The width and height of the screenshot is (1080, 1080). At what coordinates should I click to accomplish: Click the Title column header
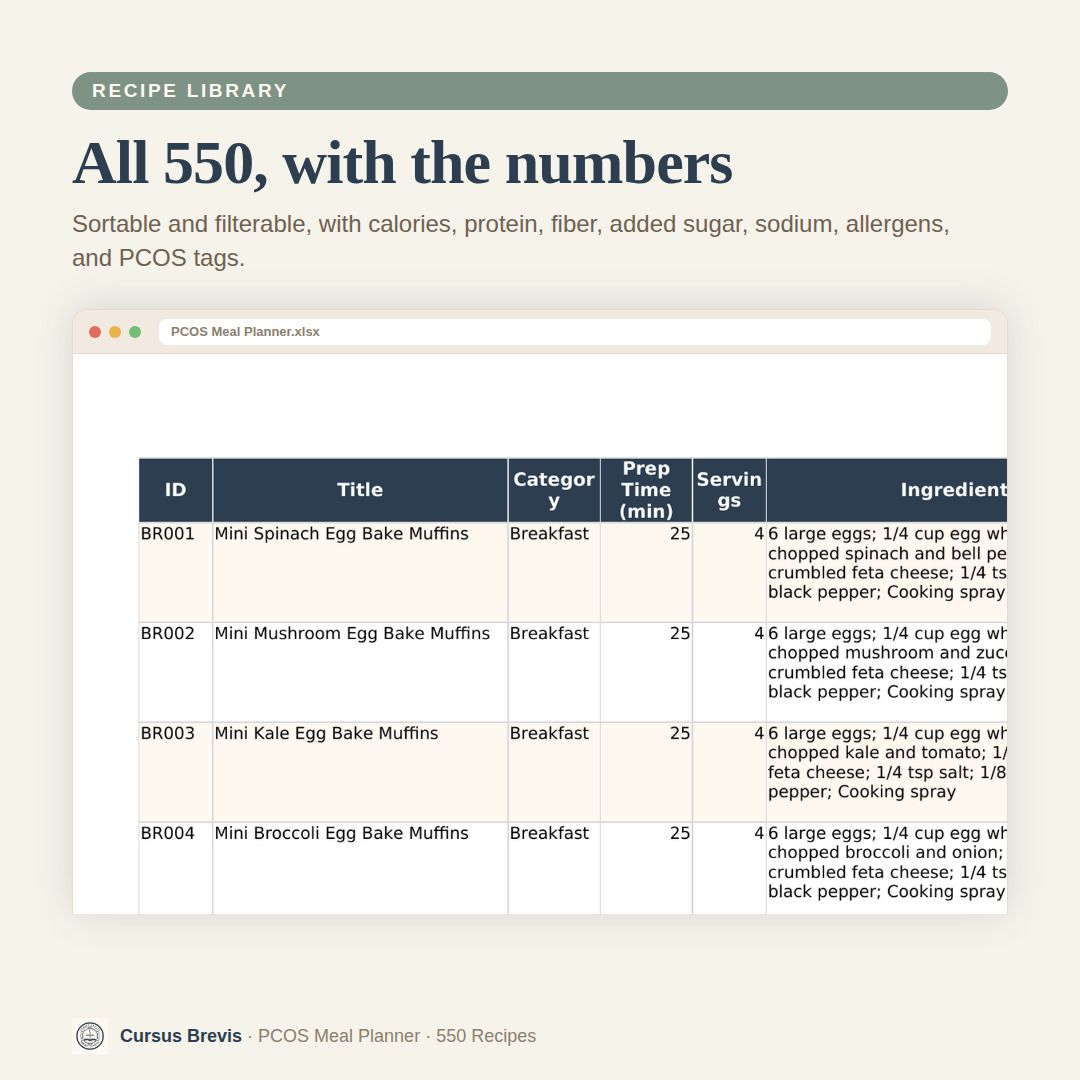click(x=360, y=490)
